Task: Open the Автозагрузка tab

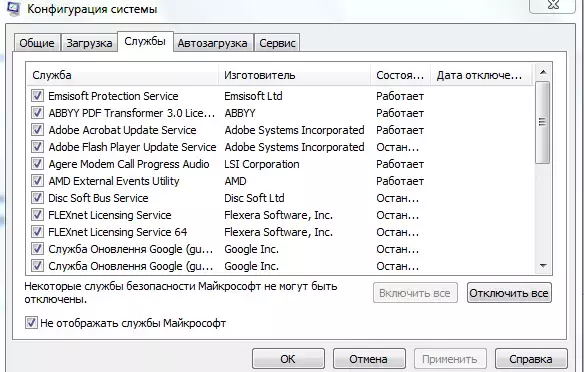Action: click(212, 43)
